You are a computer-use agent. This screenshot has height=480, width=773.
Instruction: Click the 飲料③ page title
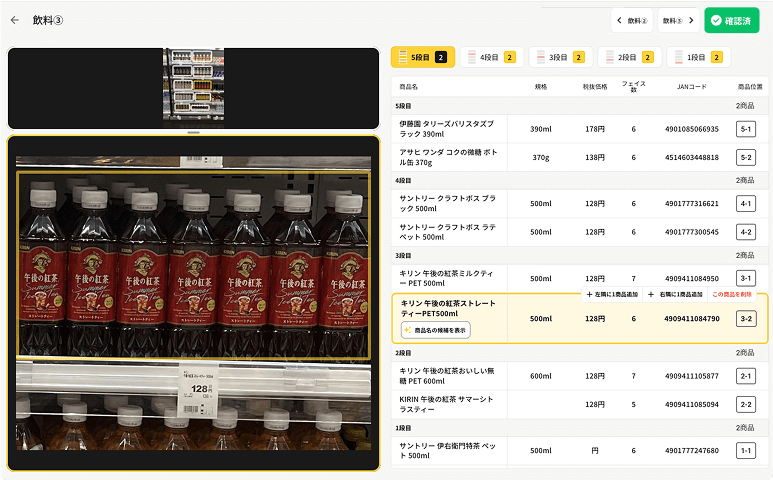point(48,20)
